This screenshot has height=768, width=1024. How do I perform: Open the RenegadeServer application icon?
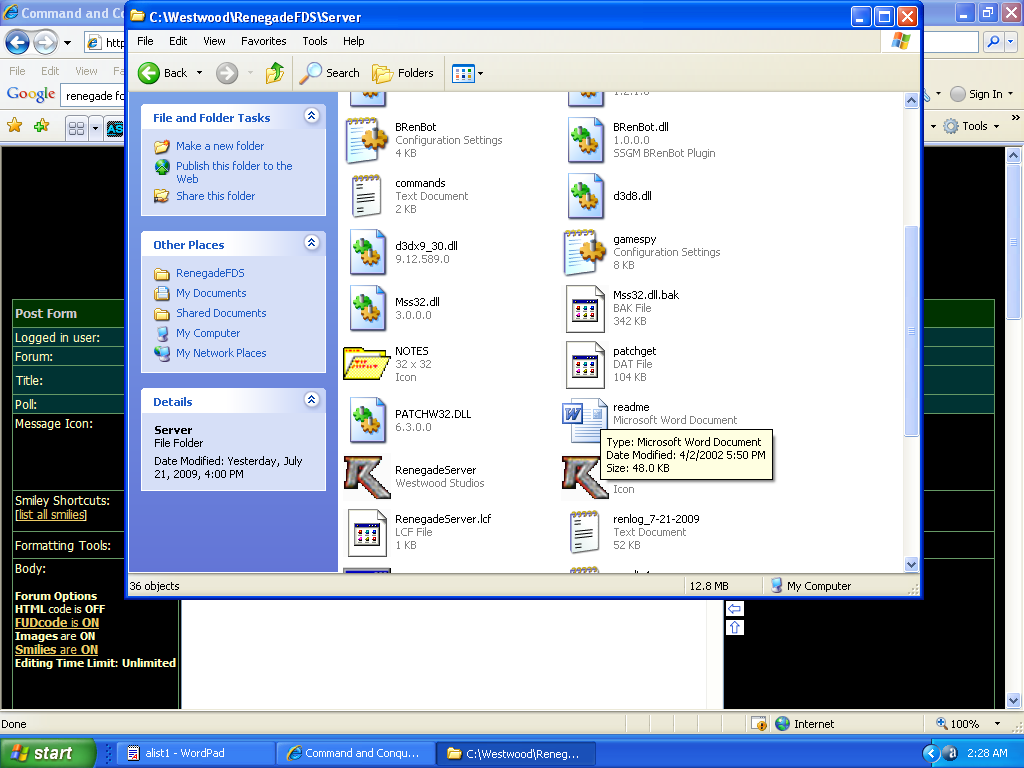click(x=367, y=477)
